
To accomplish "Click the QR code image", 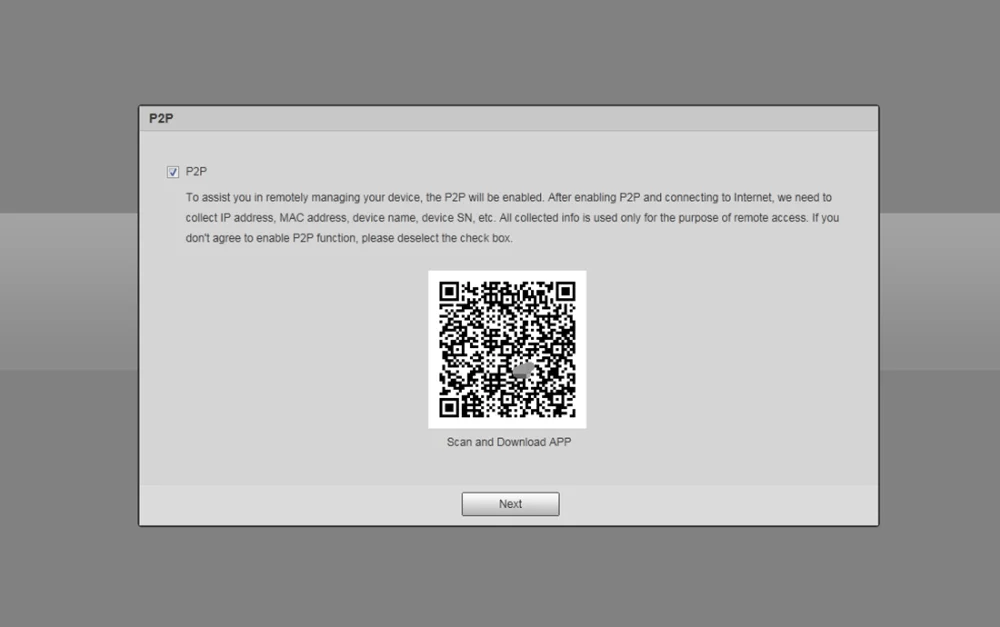I will pos(507,350).
